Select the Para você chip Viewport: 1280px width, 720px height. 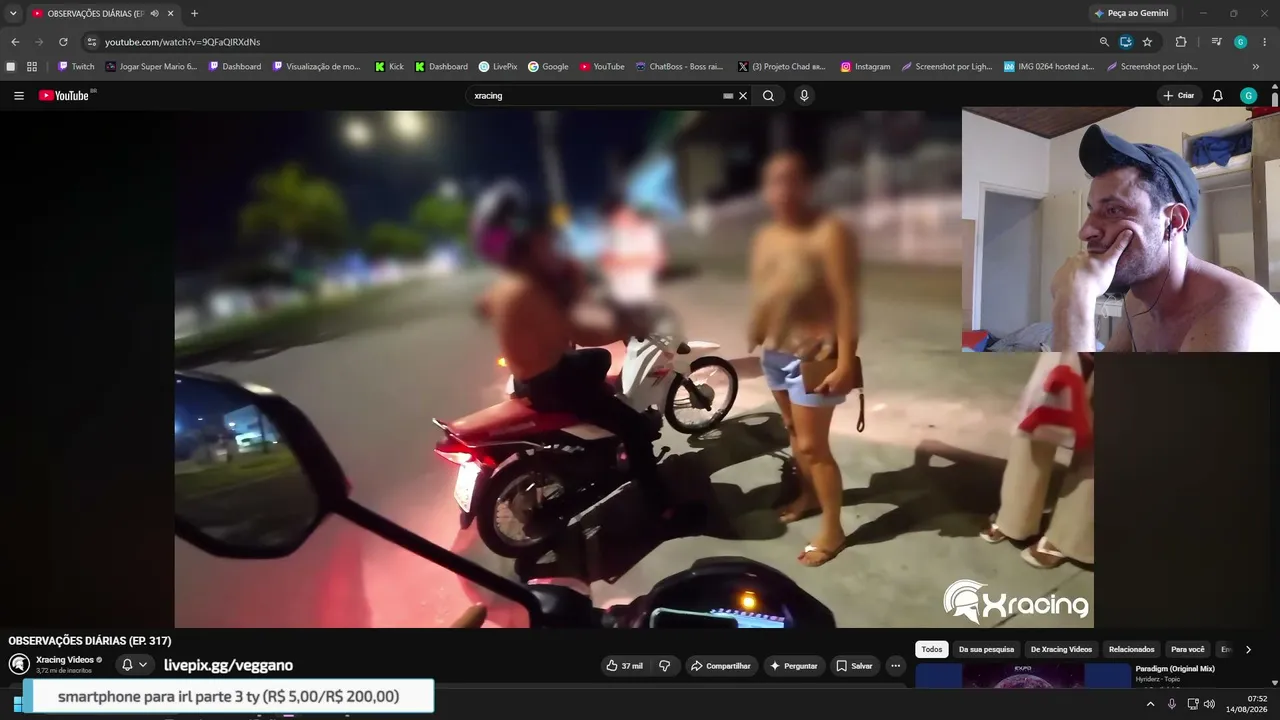(x=1188, y=650)
